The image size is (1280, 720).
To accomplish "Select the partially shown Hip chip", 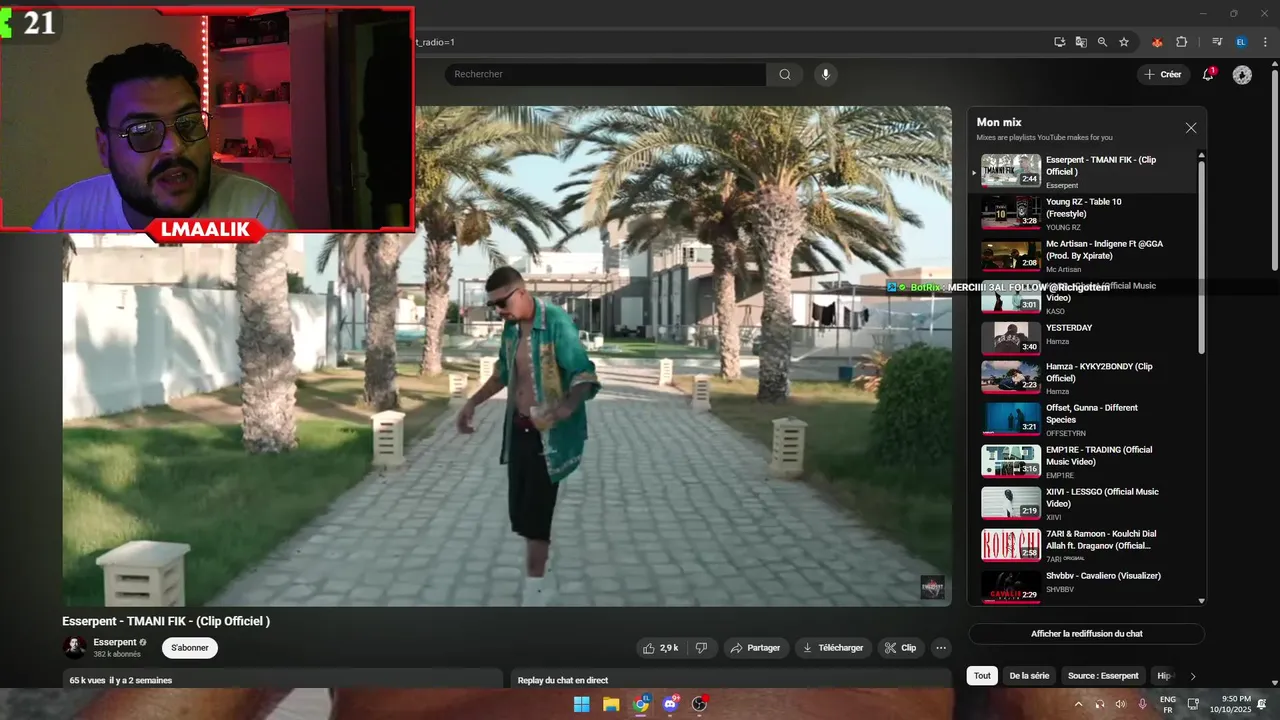I will coord(1162,676).
